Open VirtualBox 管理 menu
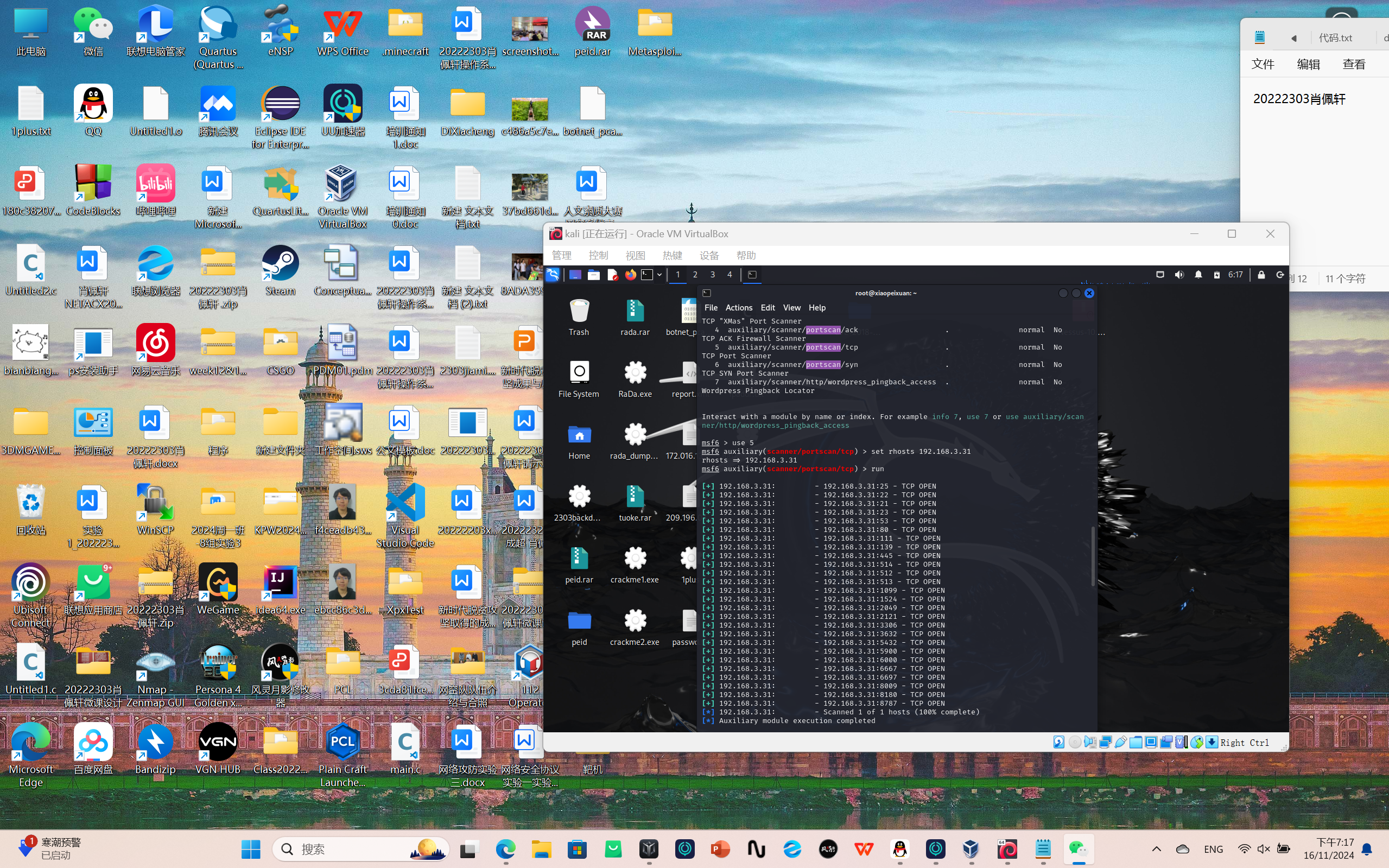Viewport: 1389px width, 868px height. click(x=561, y=256)
